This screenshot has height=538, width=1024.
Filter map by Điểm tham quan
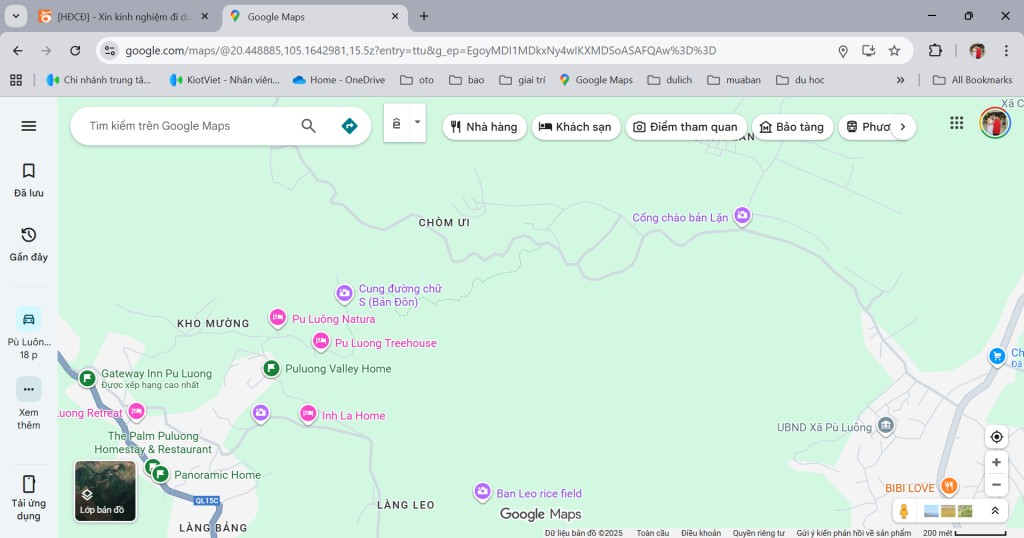coord(686,127)
